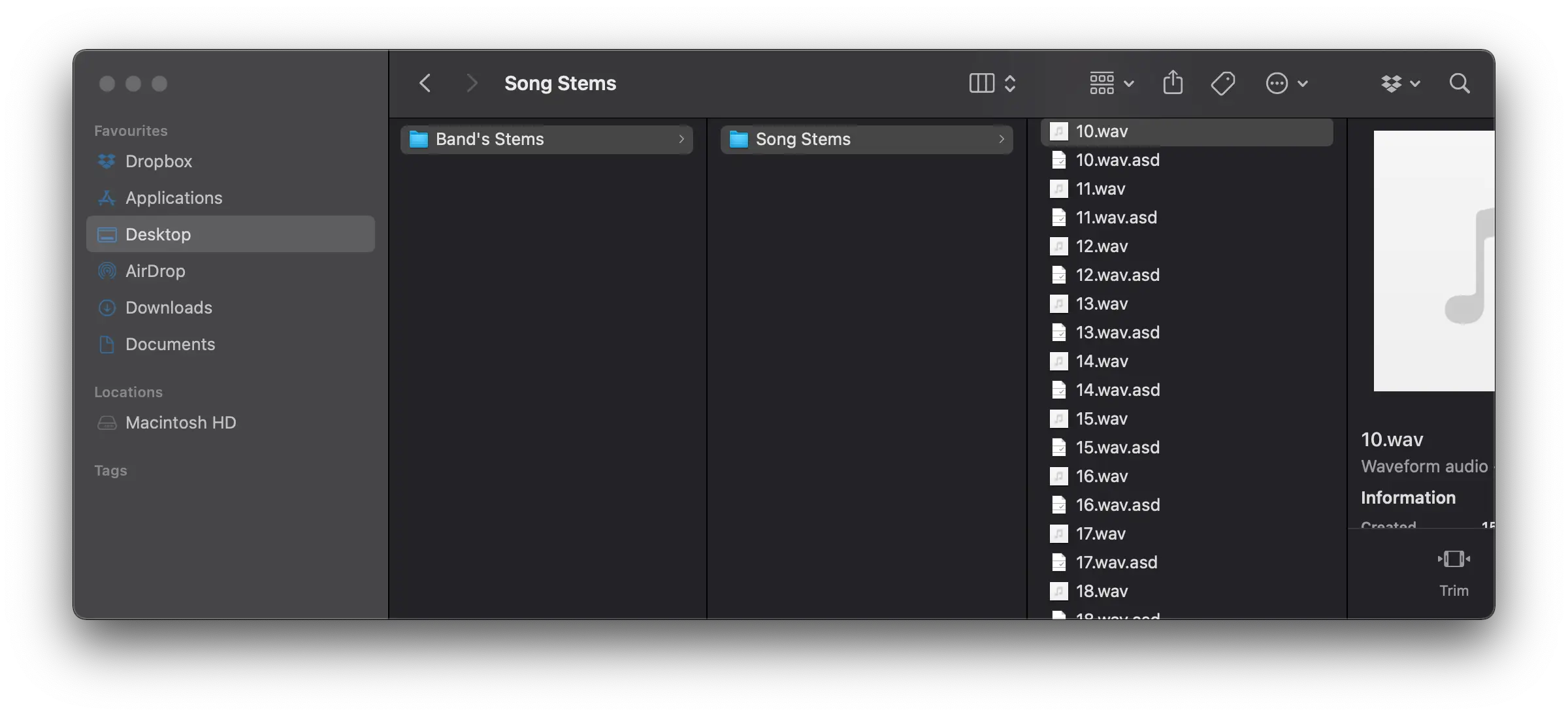This screenshot has height=716, width=1568.
Task: Expand the Dropbox toolbar dropdown
Action: pyautogui.click(x=1400, y=84)
